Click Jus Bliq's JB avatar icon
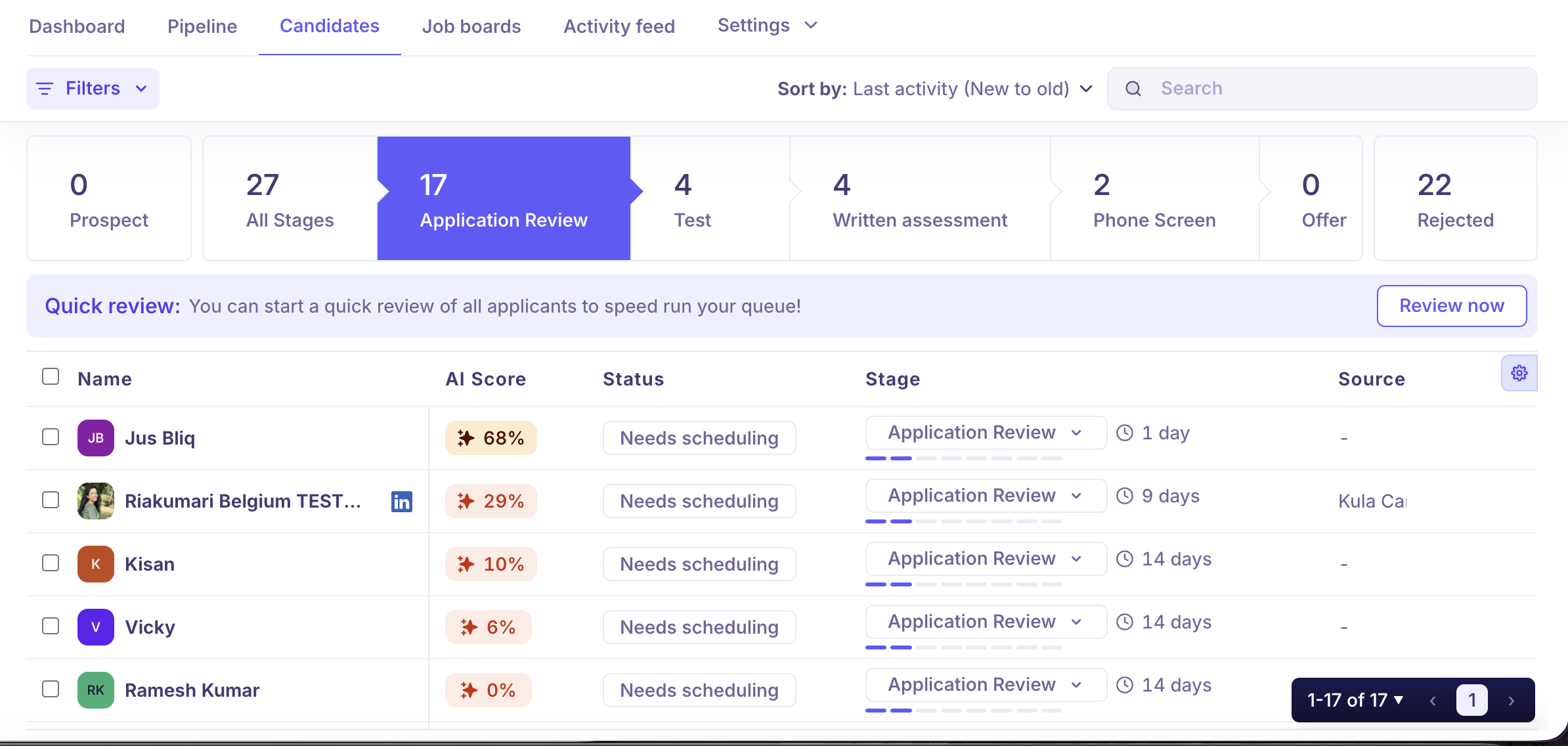This screenshot has width=1568, height=746. point(96,438)
